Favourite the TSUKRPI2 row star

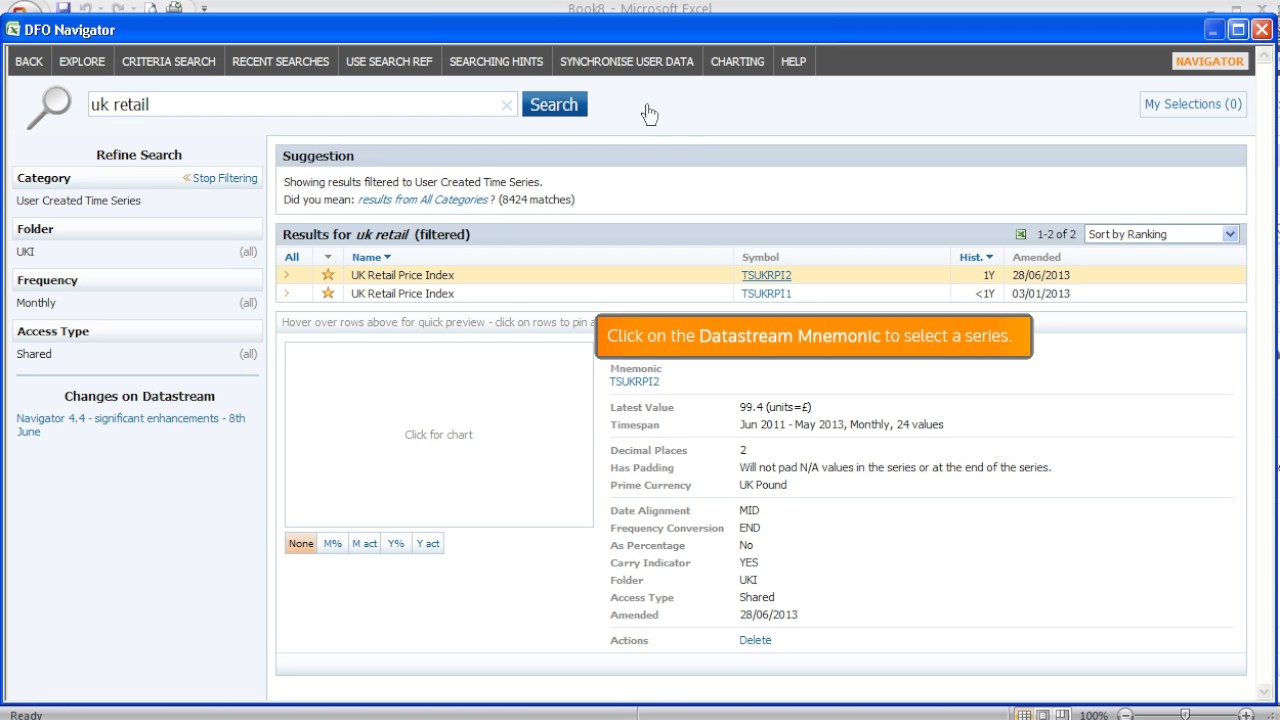[x=328, y=275]
